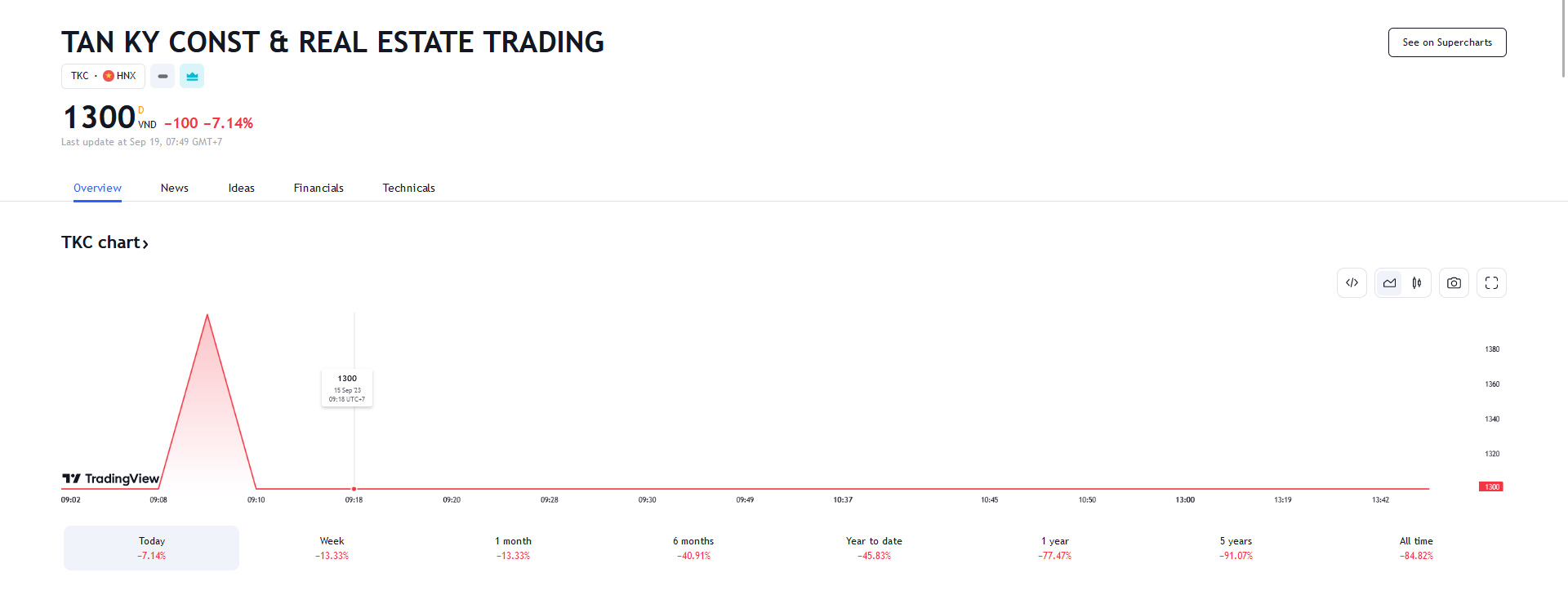Screen dimensions: 1568x595
Task: Click the camera snapshot icon
Action: [x=1454, y=282]
